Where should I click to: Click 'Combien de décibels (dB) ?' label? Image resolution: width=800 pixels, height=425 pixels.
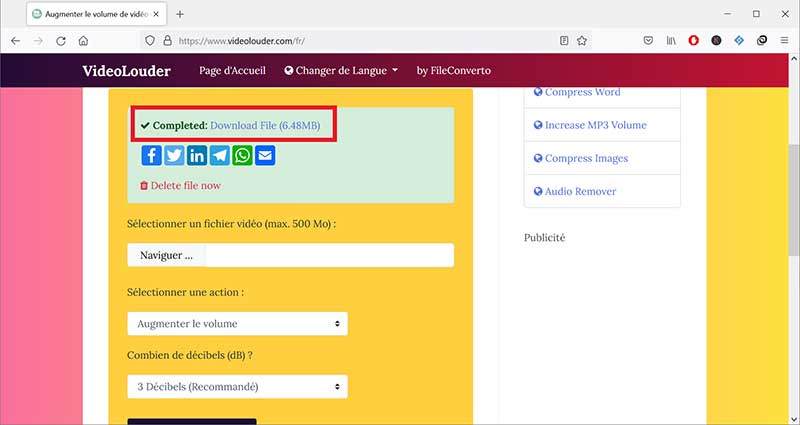[190, 356]
